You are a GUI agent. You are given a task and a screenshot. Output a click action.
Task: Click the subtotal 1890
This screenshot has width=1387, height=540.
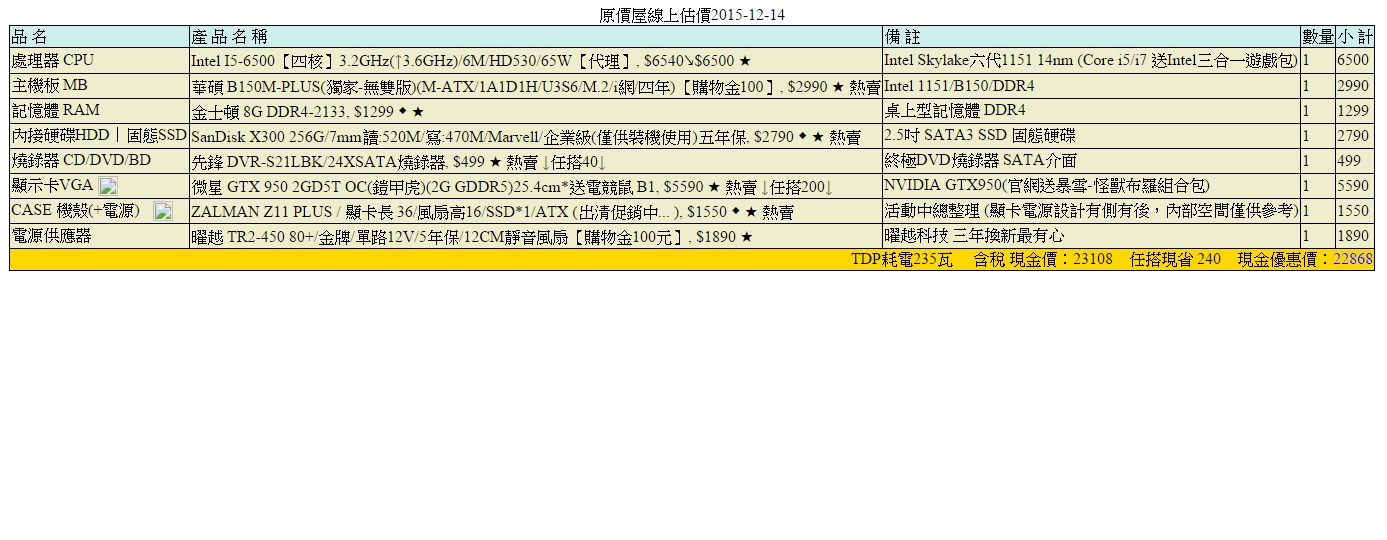[x=1353, y=236]
